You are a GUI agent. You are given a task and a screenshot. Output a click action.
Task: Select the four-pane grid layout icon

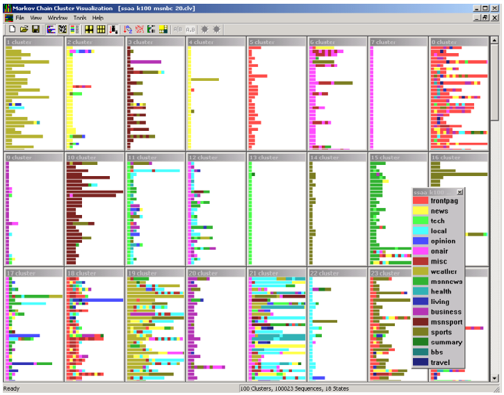click(x=89, y=29)
